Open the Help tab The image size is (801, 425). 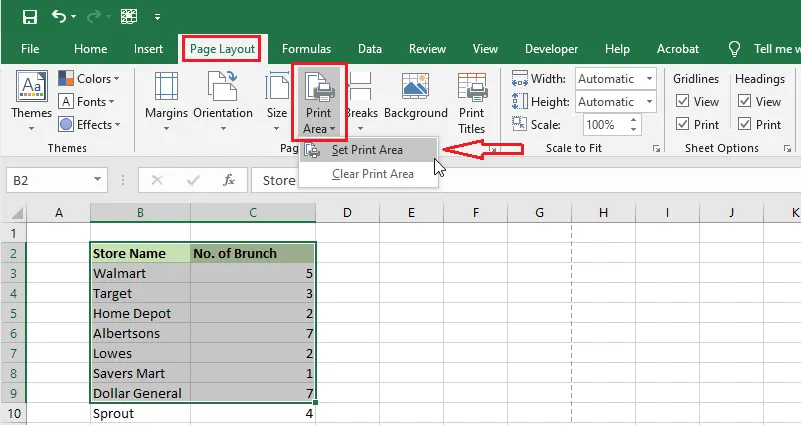(x=617, y=49)
